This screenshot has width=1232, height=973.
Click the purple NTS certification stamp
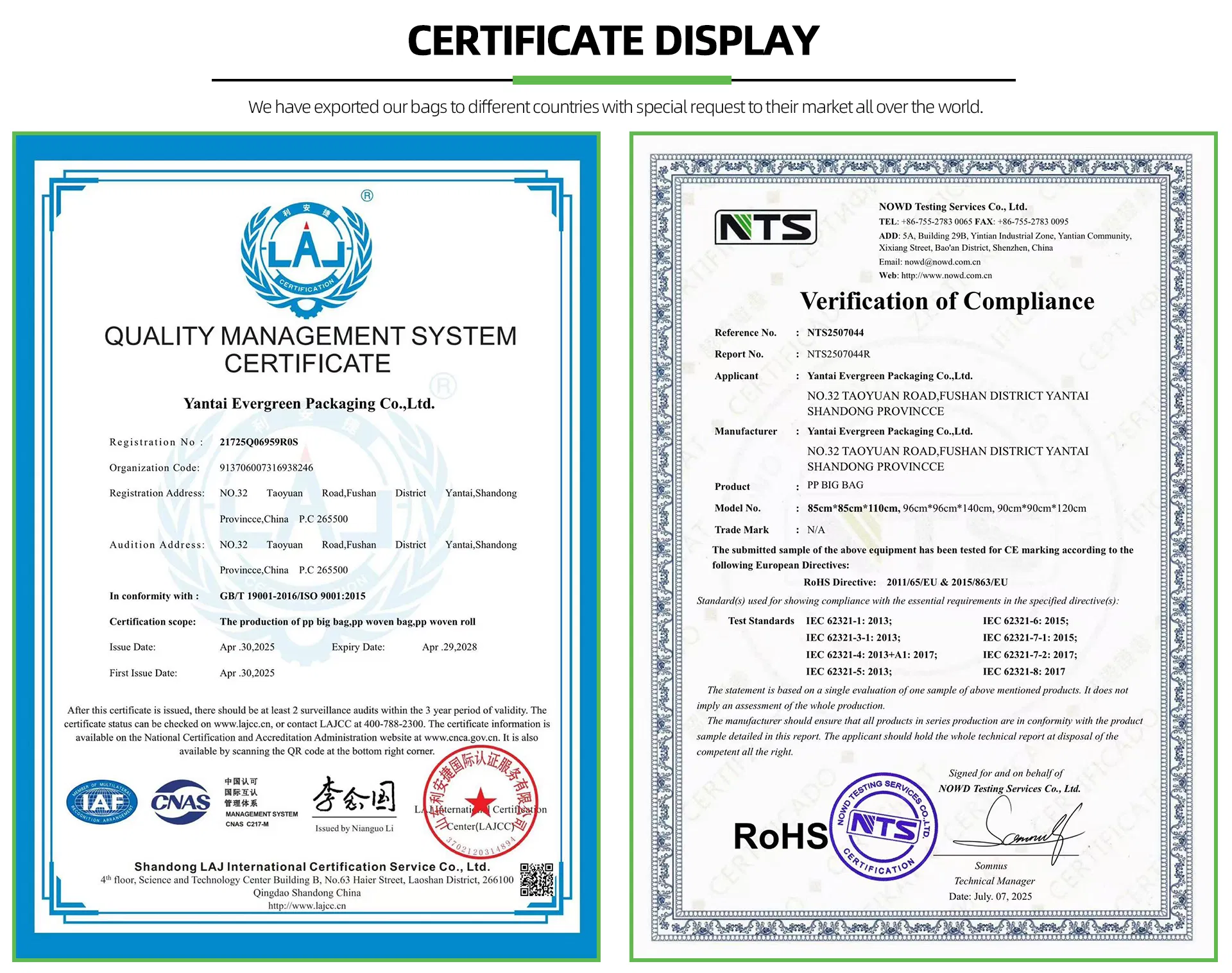[884, 826]
